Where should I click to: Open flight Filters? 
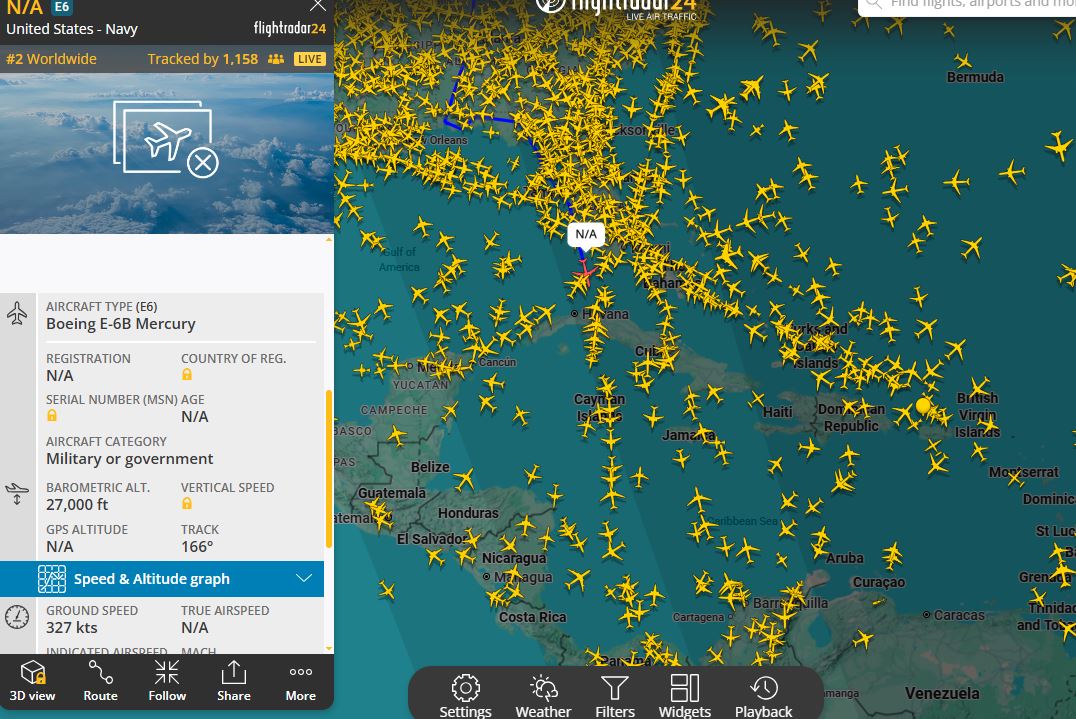614,696
